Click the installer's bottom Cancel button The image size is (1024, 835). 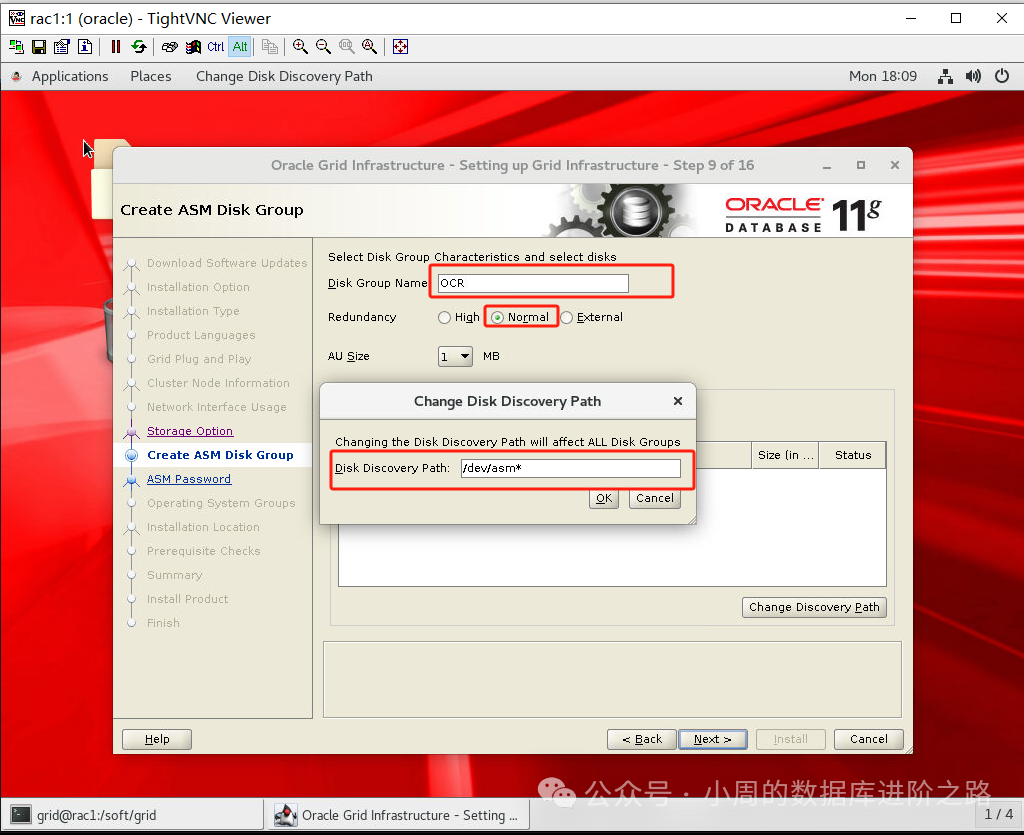point(869,739)
